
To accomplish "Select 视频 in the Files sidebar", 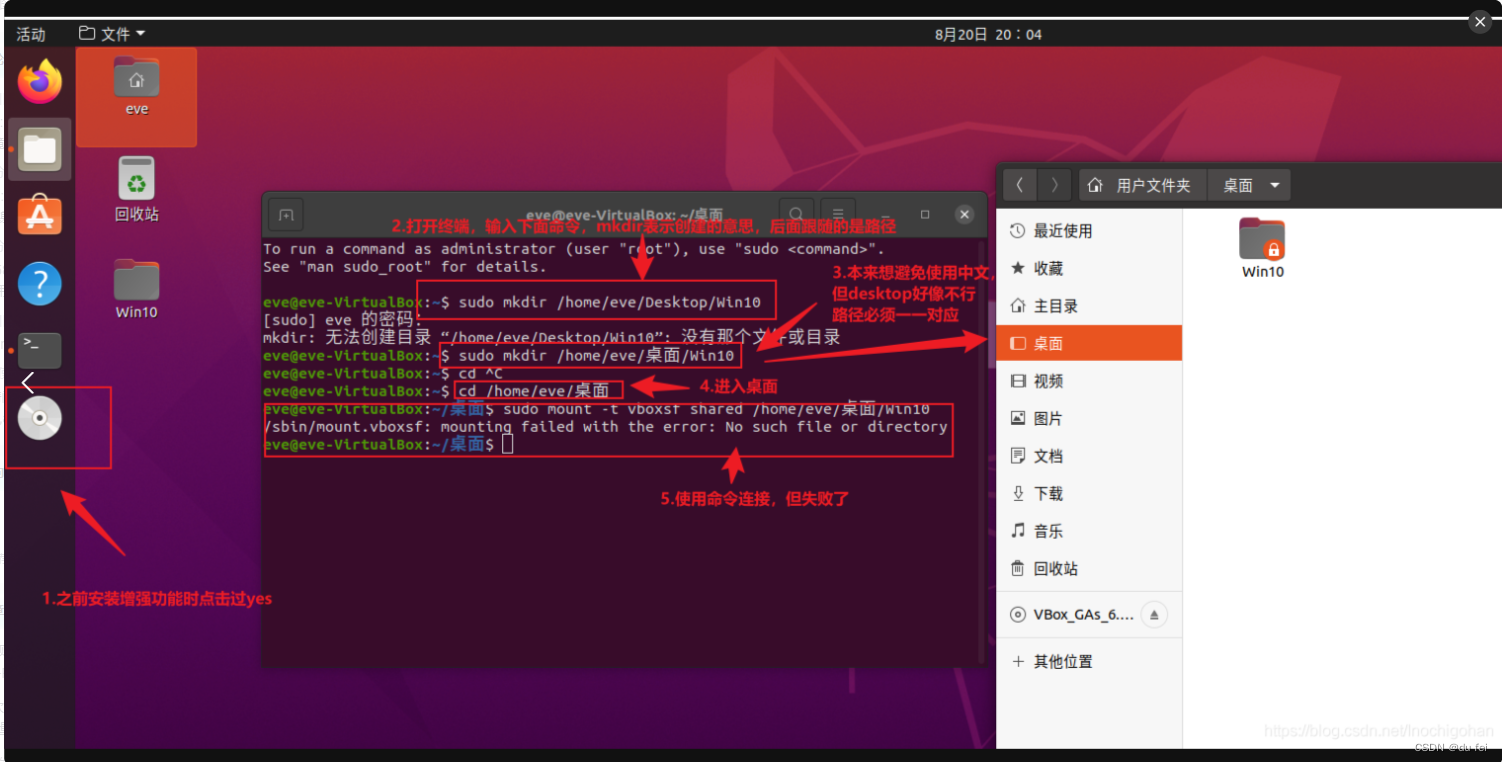I will pos(1089,381).
